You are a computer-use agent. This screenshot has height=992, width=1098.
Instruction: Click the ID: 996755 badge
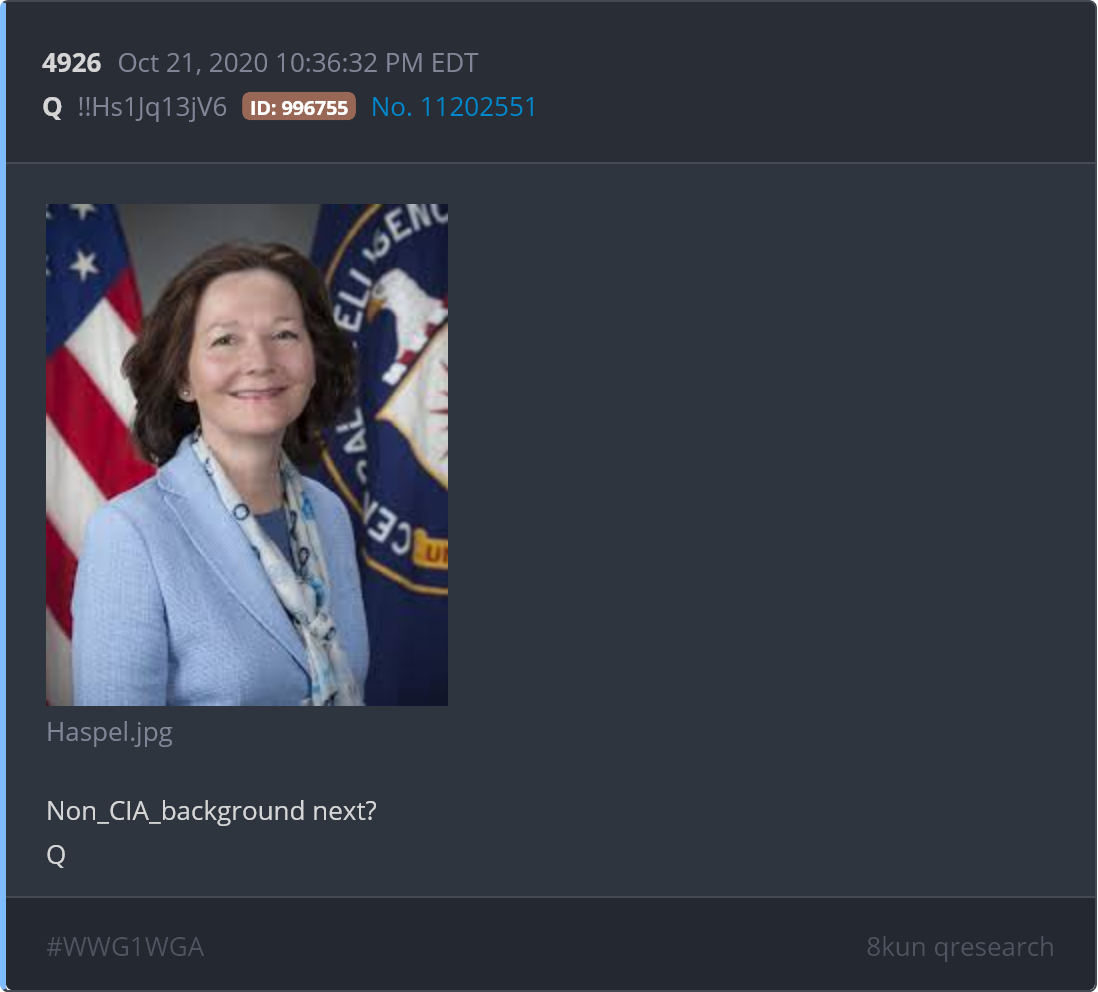299,106
